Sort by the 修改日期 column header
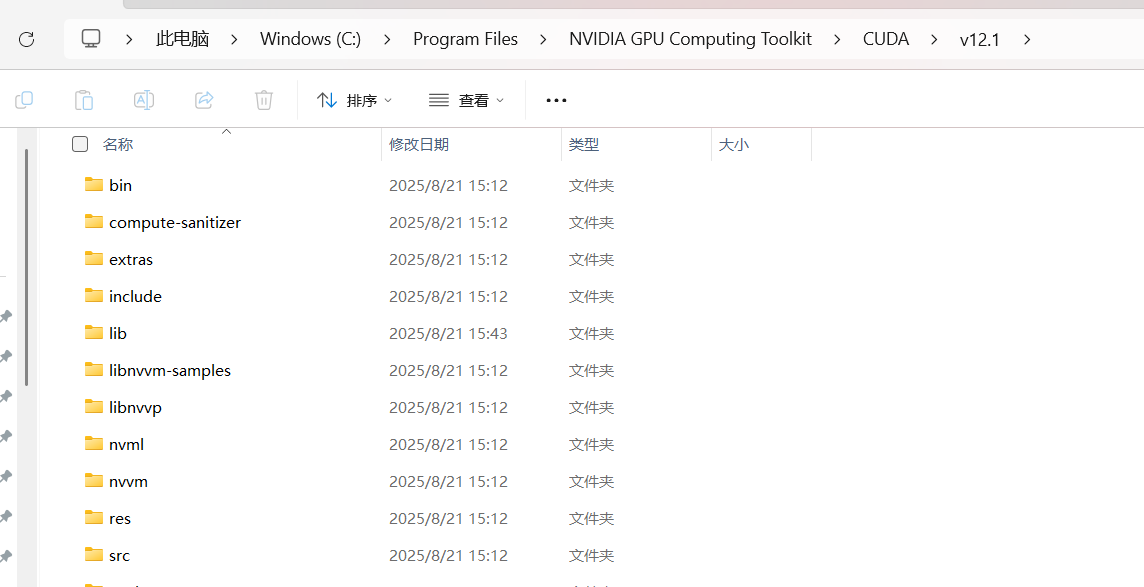1144x587 pixels. [x=419, y=144]
